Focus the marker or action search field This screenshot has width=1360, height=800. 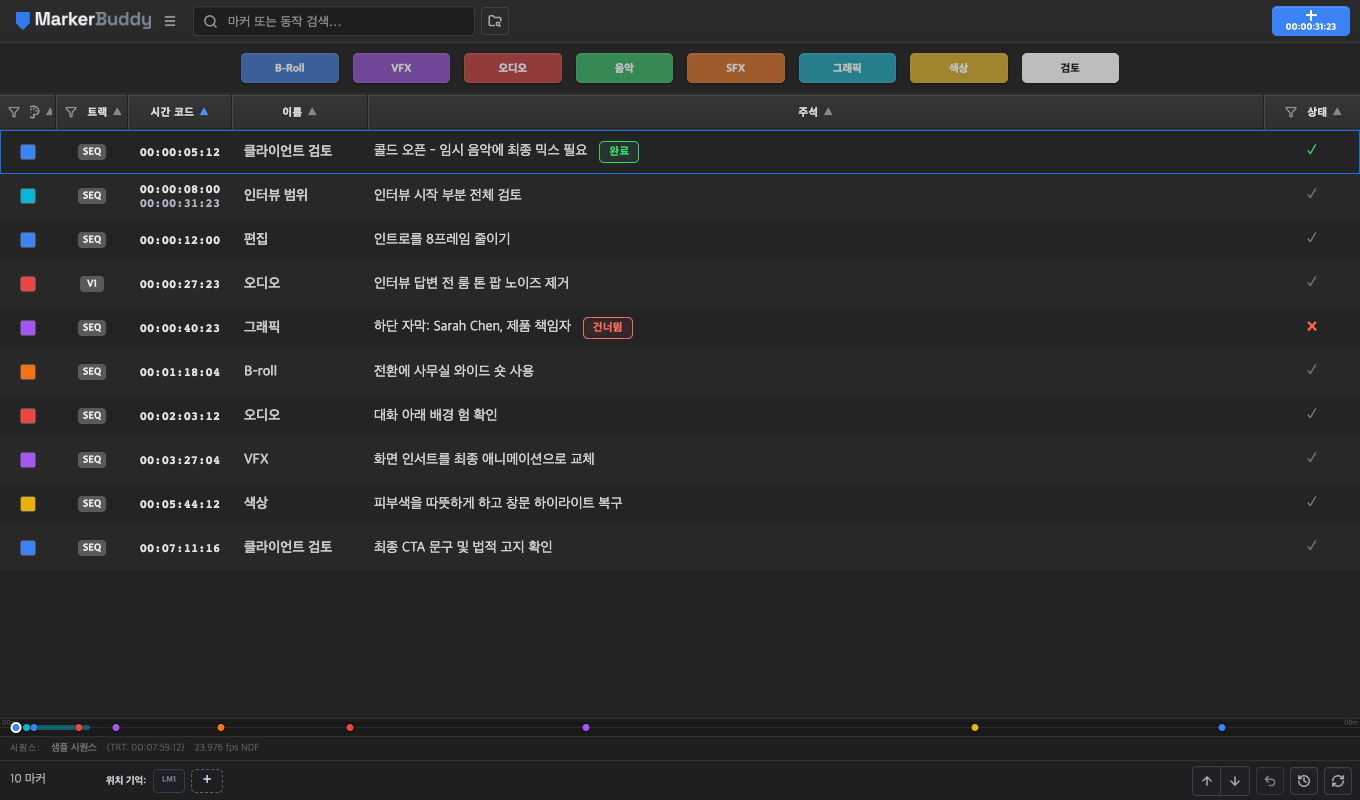point(334,21)
